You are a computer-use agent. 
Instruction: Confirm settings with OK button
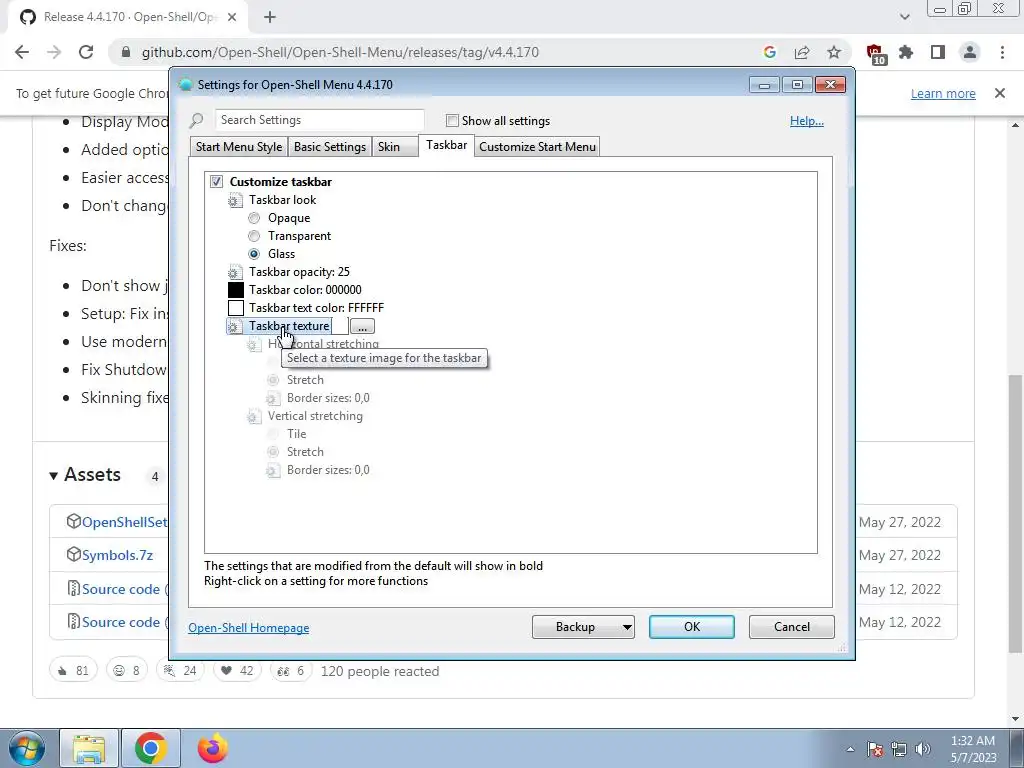pos(692,627)
